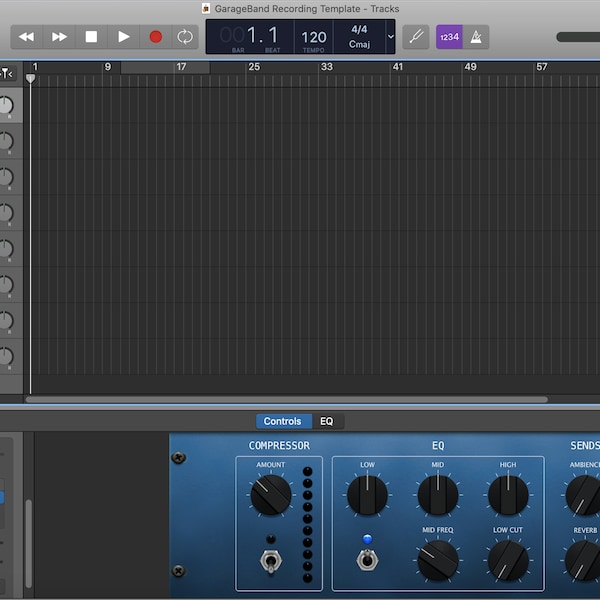Start recording with the red Record button
The height and width of the screenshot is (600, 600).
(155, 37)
